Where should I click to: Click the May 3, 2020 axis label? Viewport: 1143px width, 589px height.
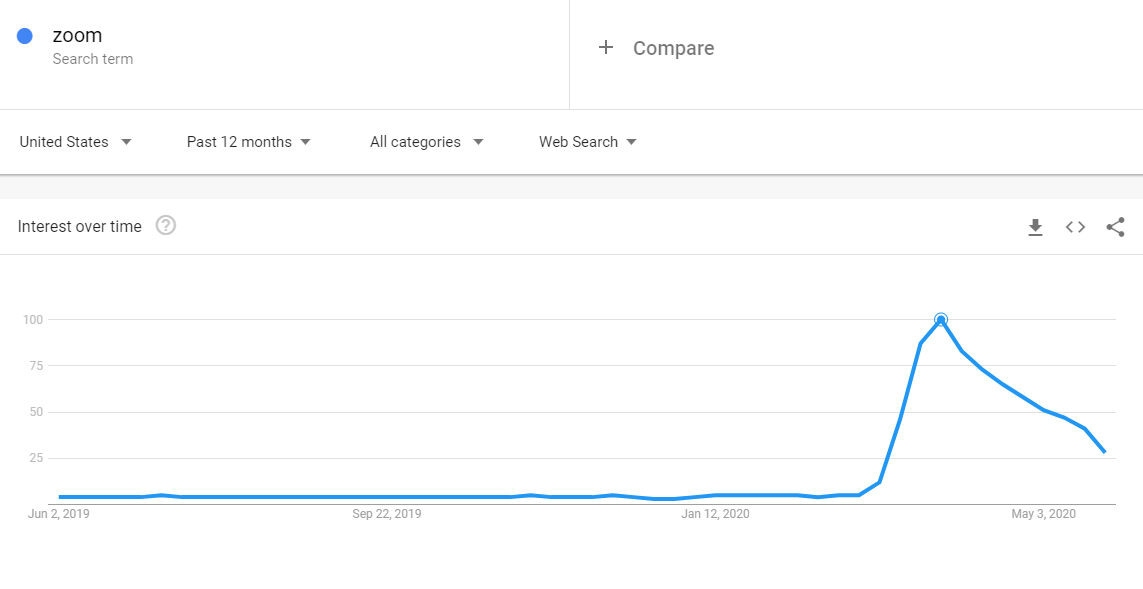[1043, 514]
